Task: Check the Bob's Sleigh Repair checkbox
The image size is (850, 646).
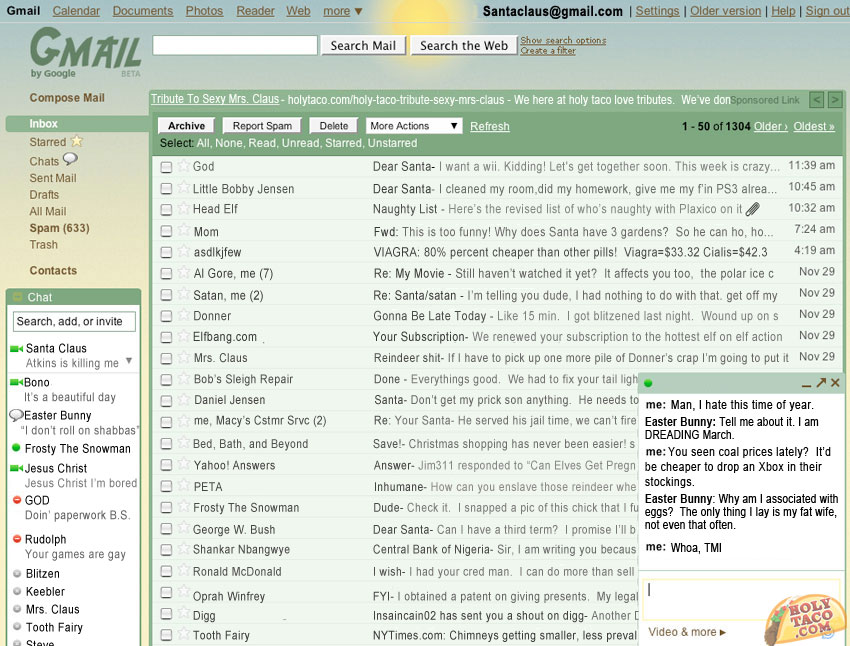Action: tap(166, 379)
